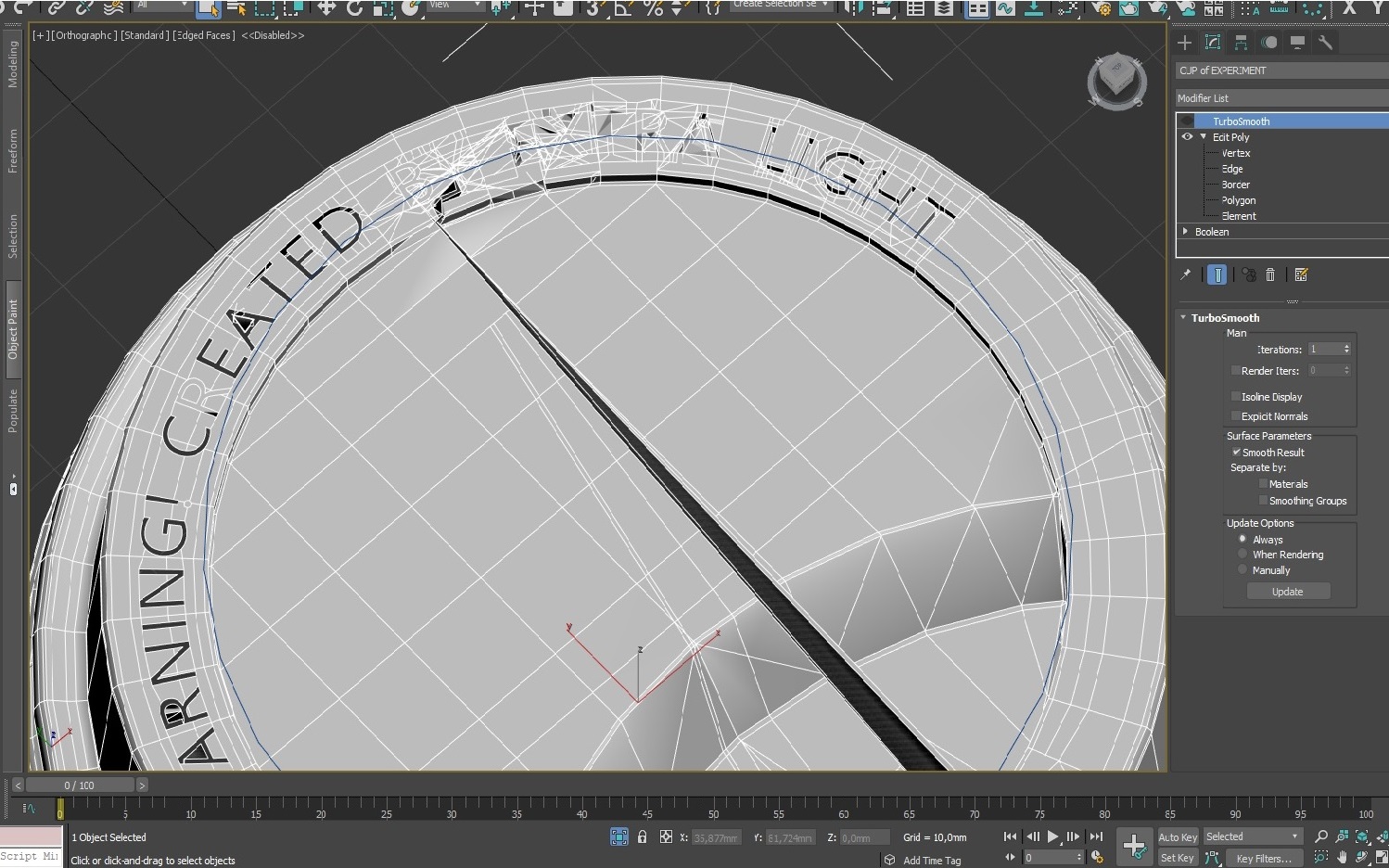Toggle Percent Snap tool

click(x=653, y=8)
